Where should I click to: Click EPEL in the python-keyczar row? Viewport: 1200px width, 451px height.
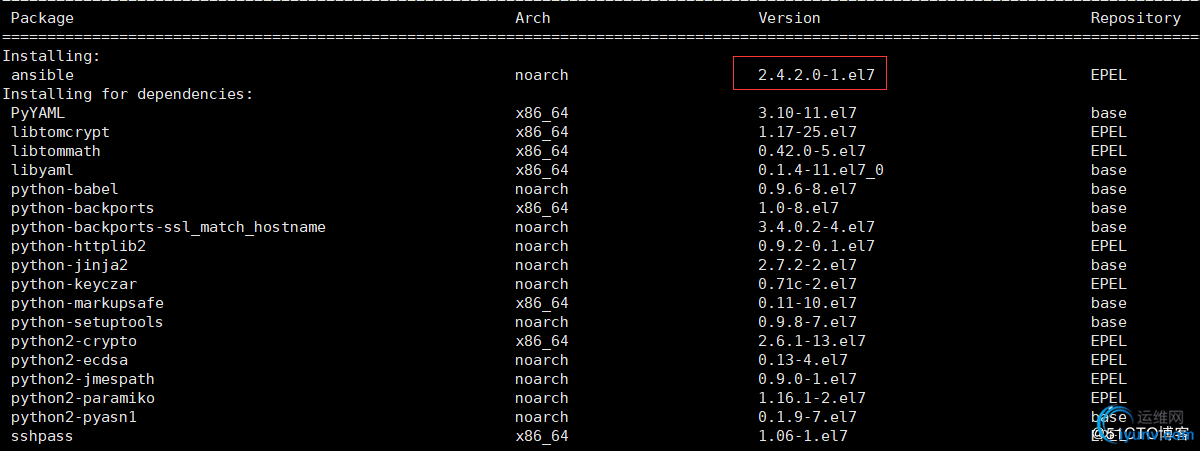tap(1109, 284)
